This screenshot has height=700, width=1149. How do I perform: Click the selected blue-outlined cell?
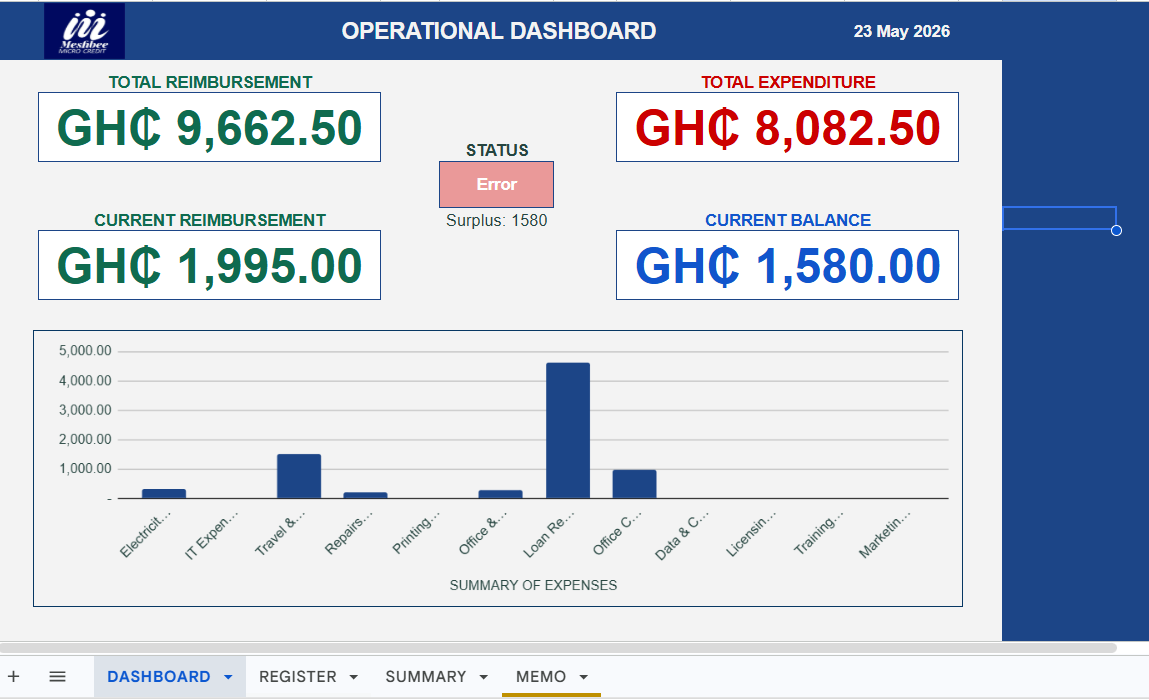click(x=1059, y=218)
